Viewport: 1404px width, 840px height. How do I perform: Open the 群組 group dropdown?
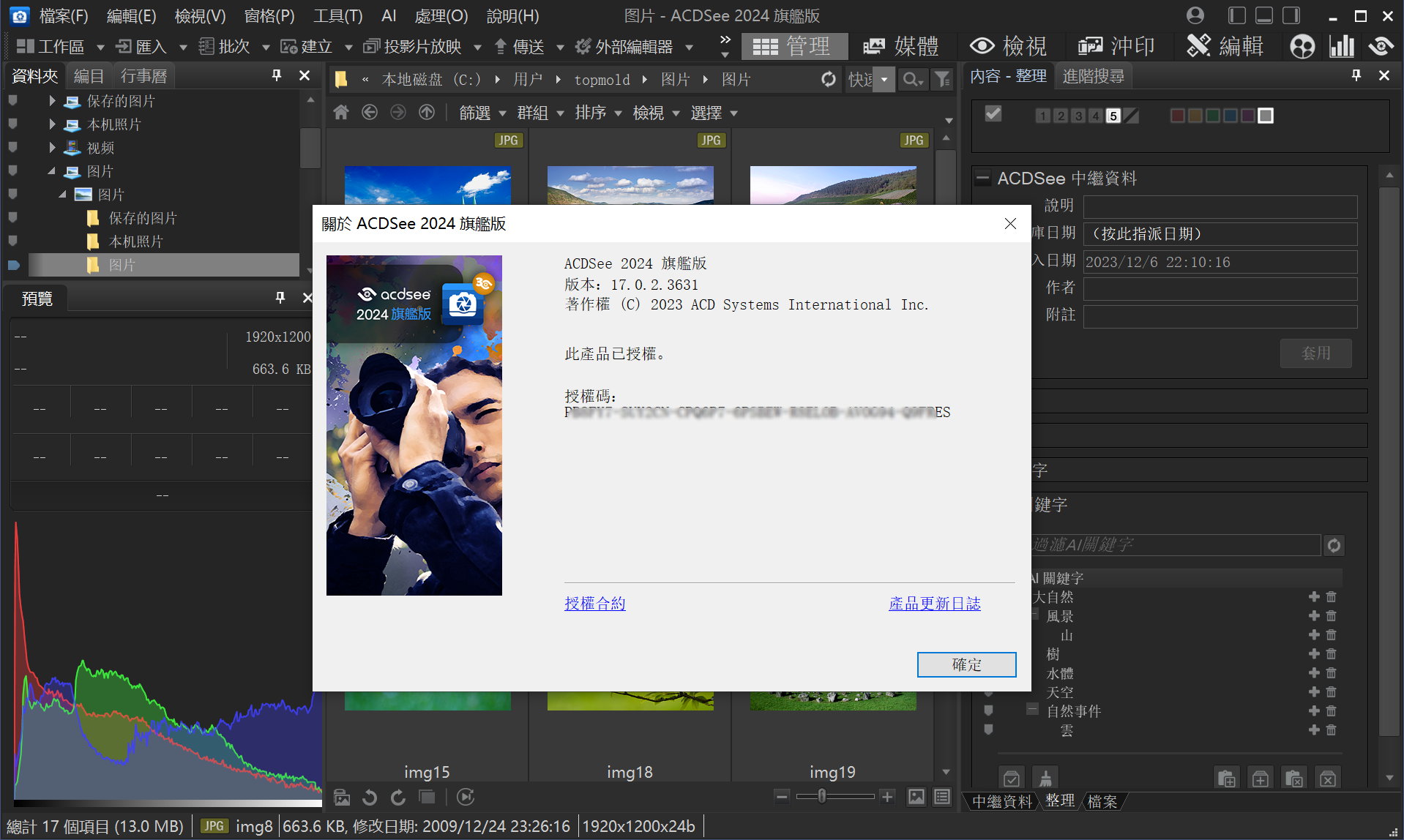(x=540, y=113)
